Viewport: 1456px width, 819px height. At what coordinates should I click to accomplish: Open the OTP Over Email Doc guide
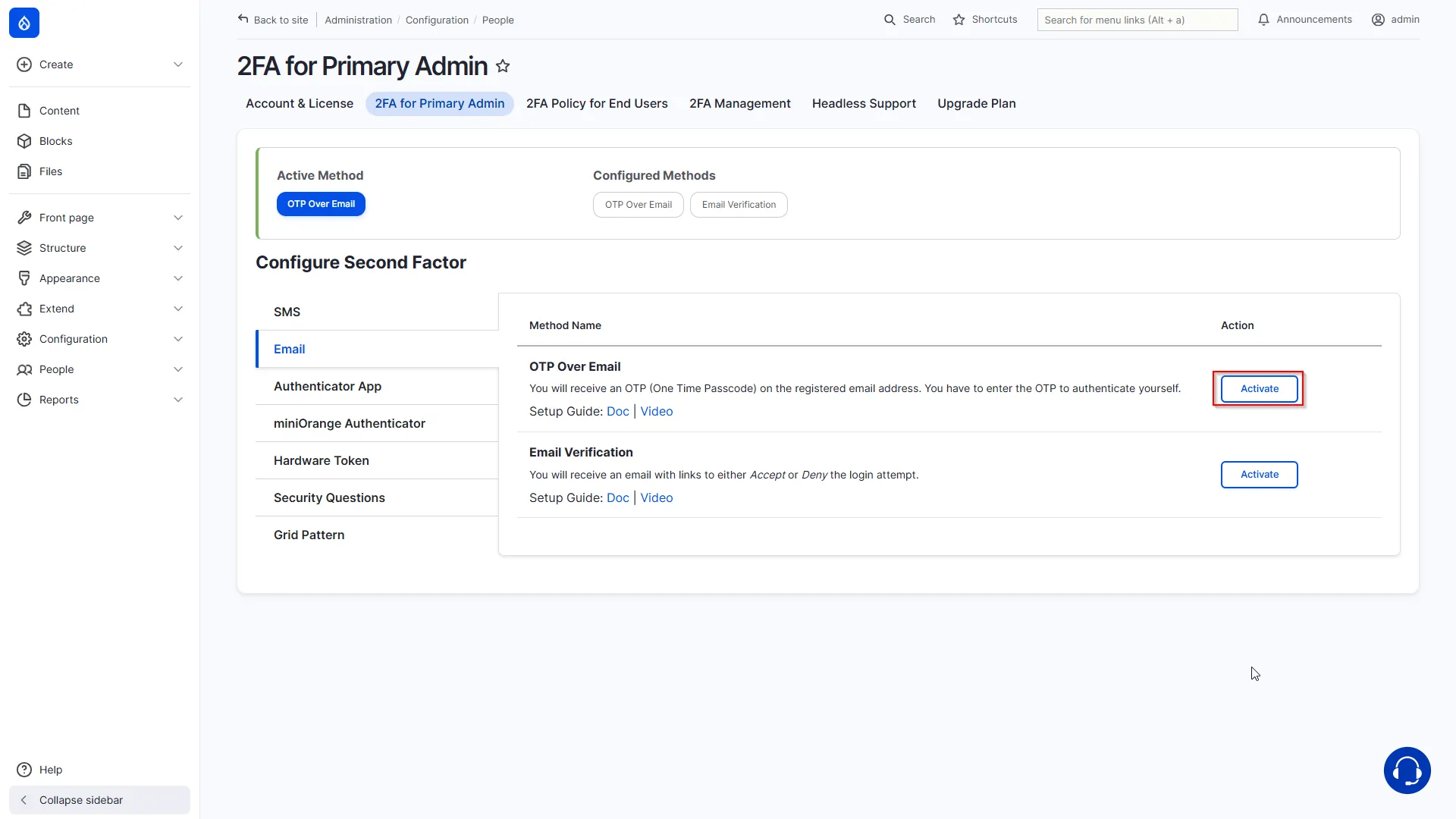point(617,412)
